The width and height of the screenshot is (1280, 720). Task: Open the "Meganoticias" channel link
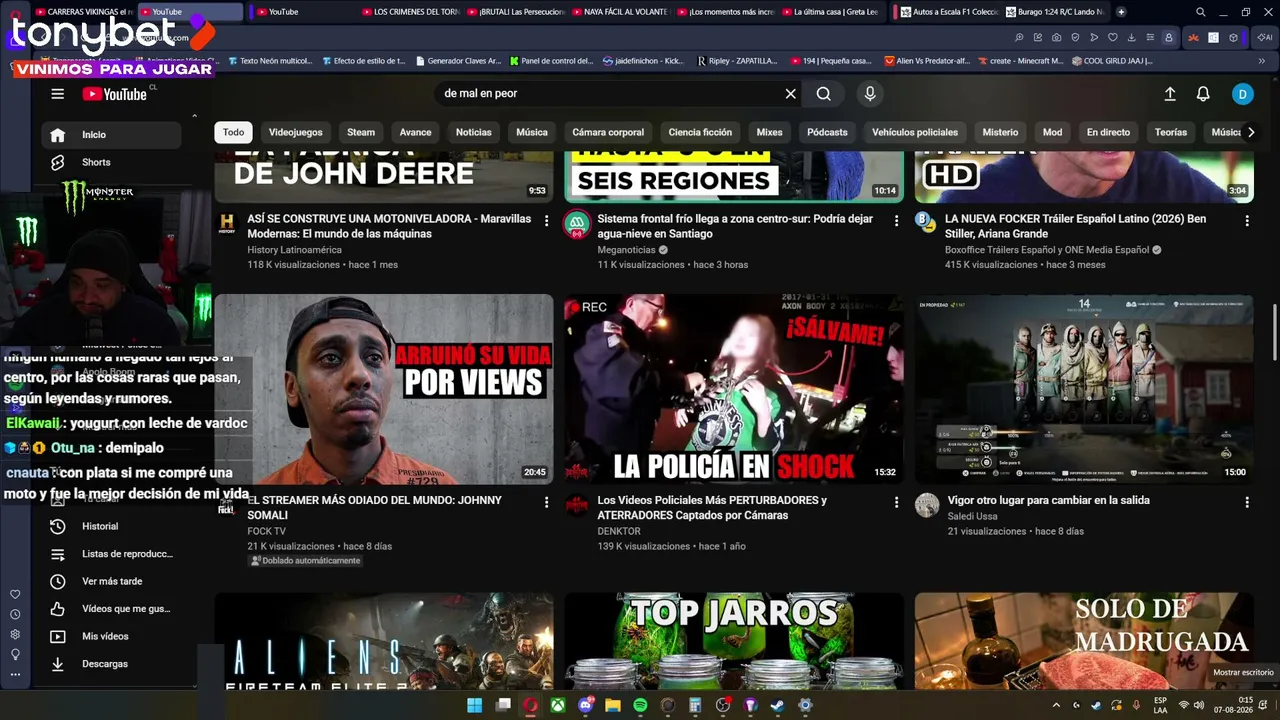pos(626,250)
